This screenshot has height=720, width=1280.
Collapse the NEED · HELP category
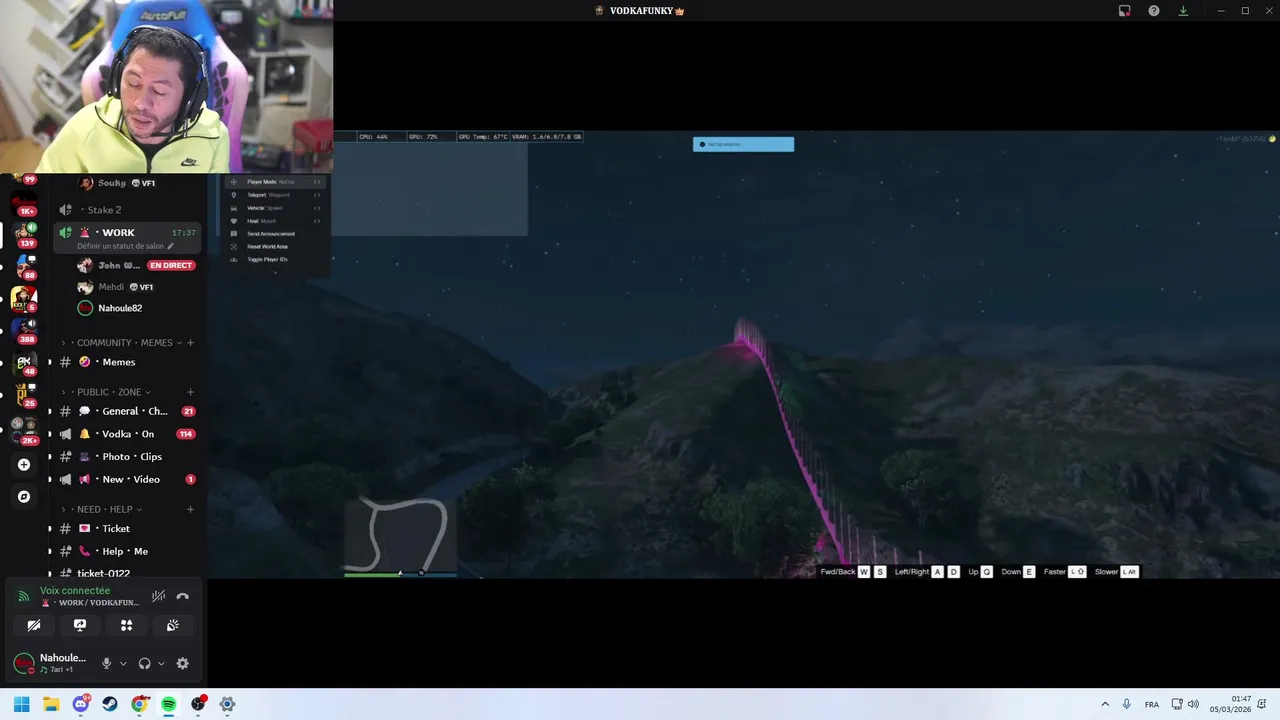click(103, 509)
